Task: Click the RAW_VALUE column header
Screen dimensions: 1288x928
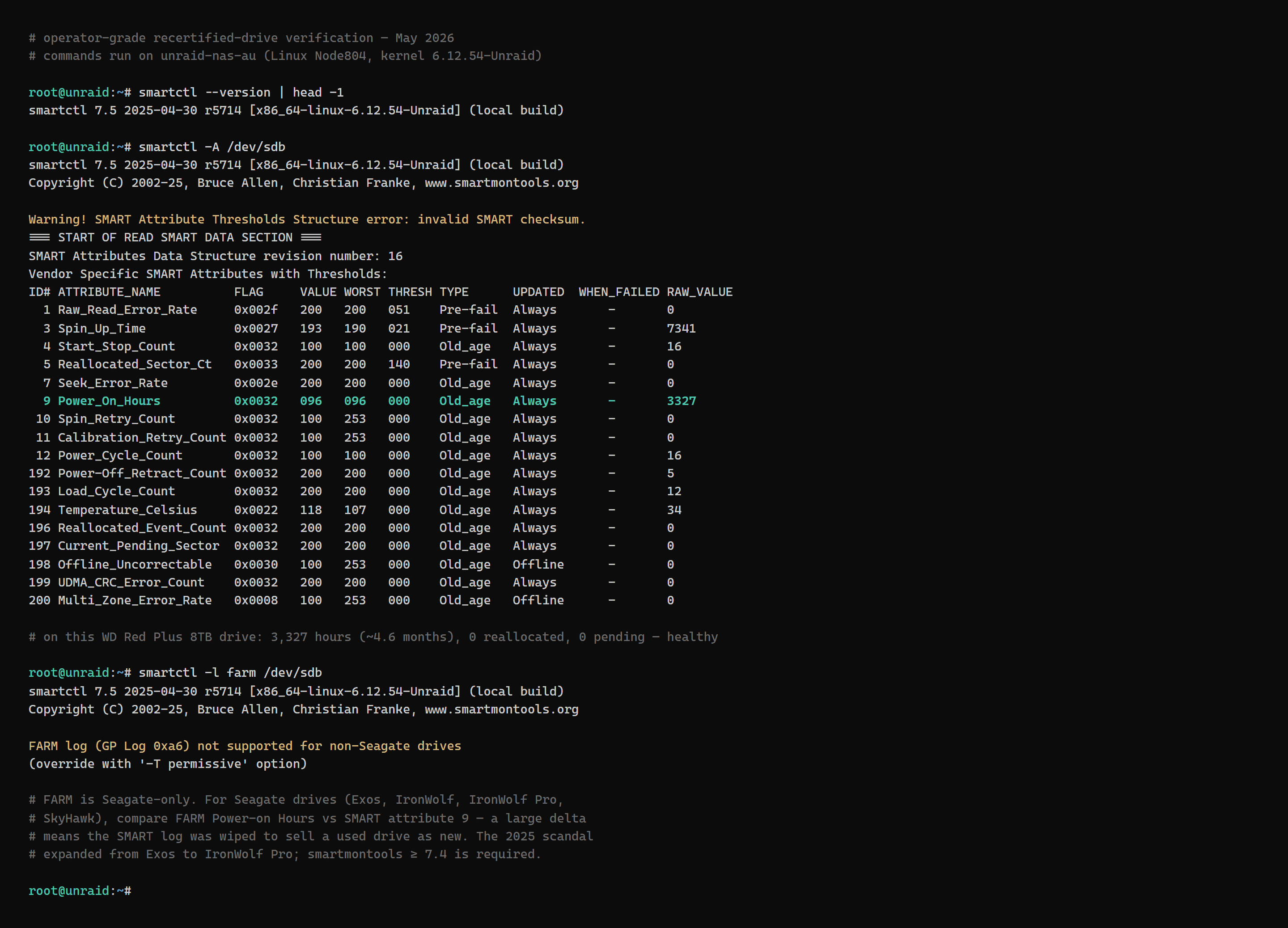Action: click(699, 292)
